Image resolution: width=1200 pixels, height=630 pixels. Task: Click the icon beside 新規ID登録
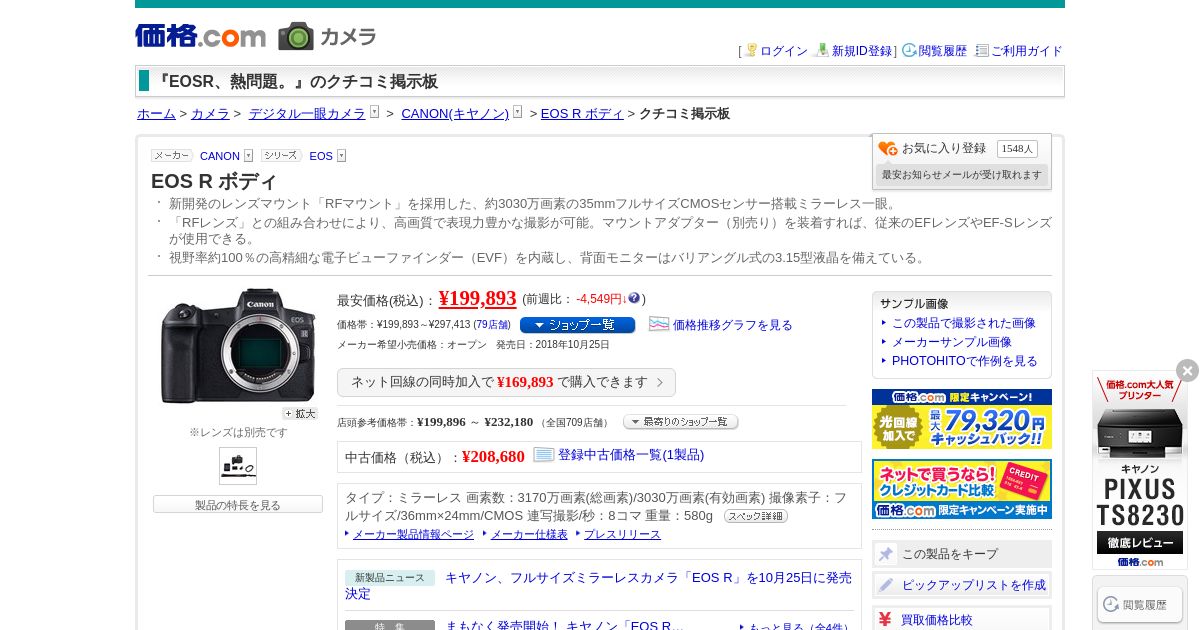(x=822, y=50)
